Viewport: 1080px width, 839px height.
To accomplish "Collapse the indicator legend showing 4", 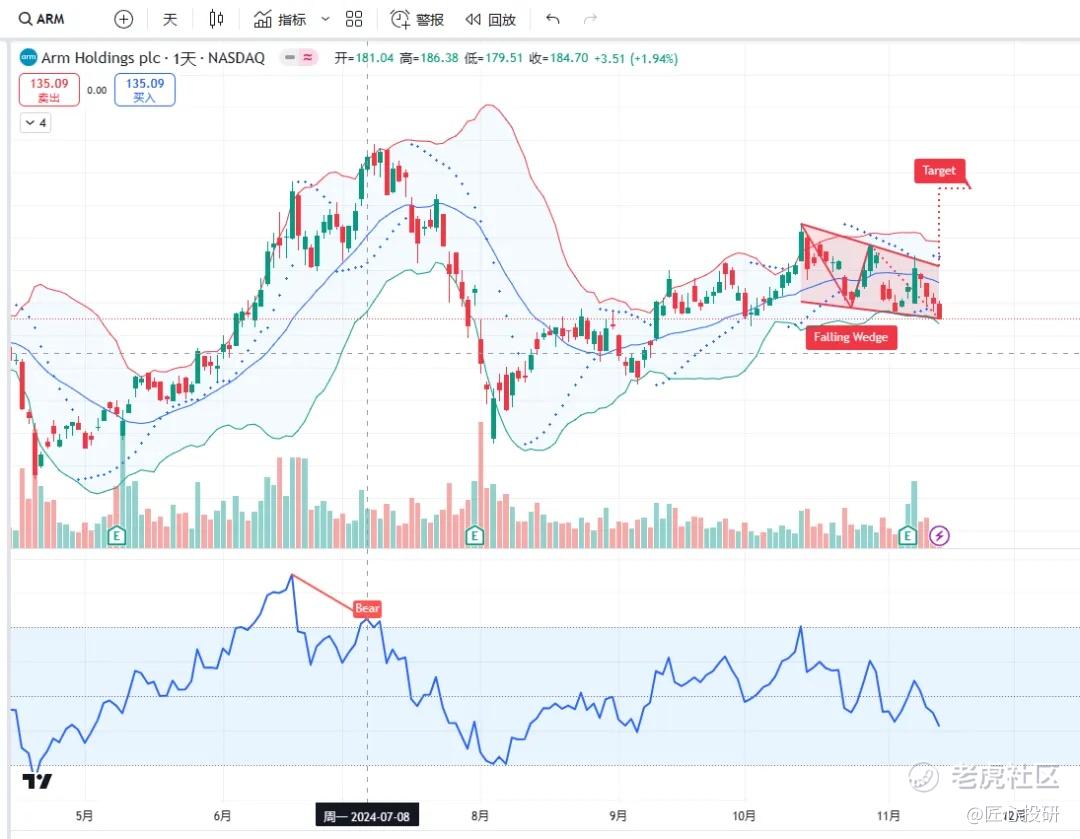I will [36, 123].
